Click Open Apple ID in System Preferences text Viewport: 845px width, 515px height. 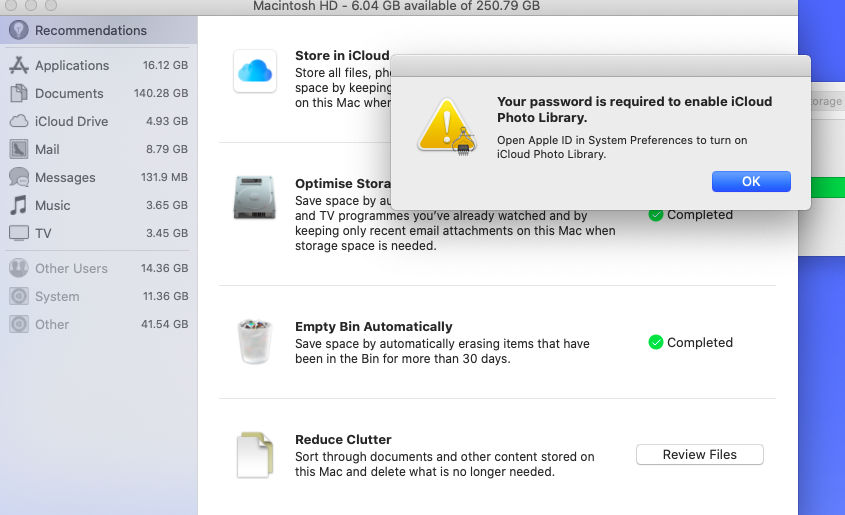click(622, 147)
